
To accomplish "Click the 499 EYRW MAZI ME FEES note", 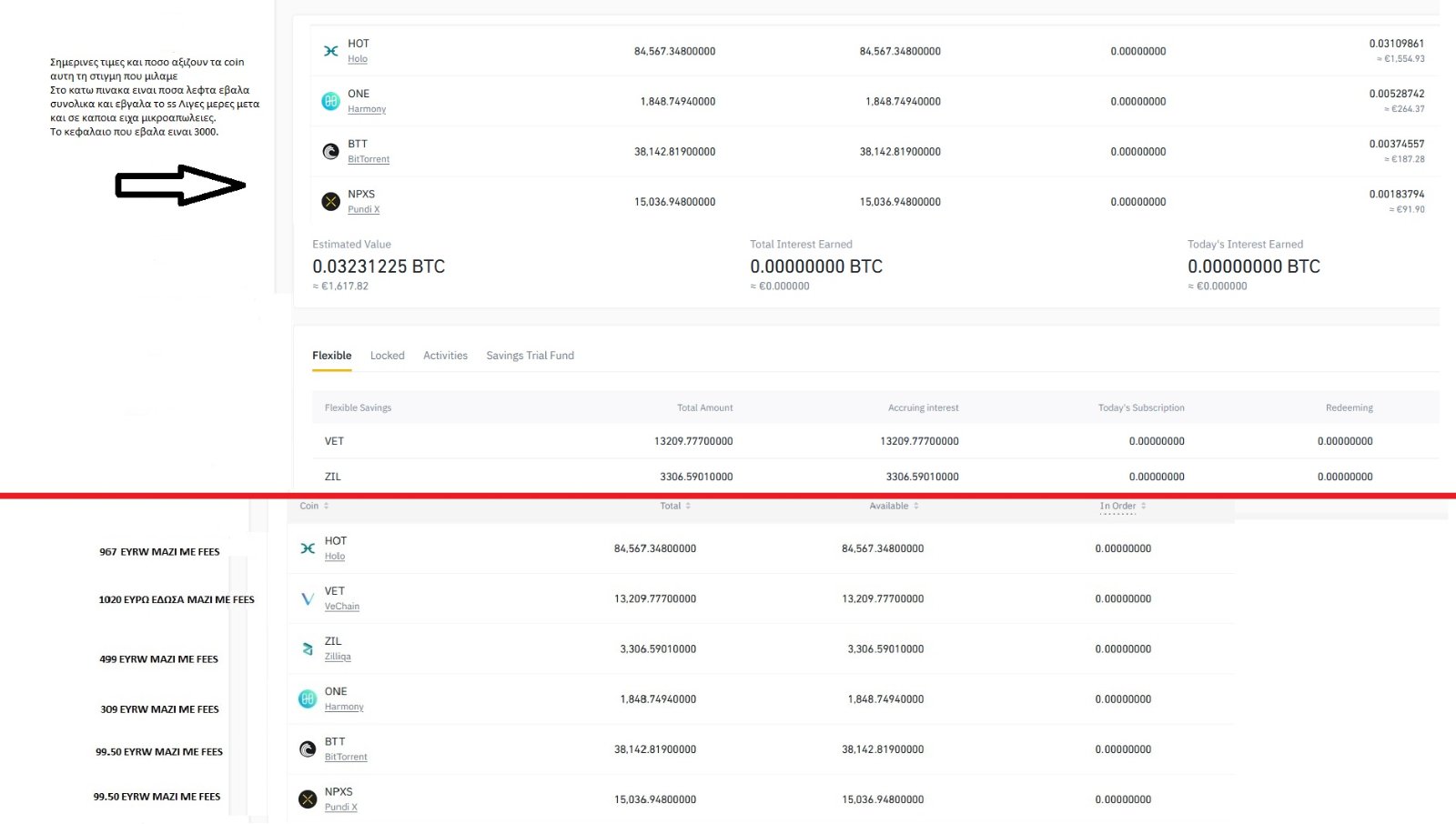I will [x=158, y=658].
